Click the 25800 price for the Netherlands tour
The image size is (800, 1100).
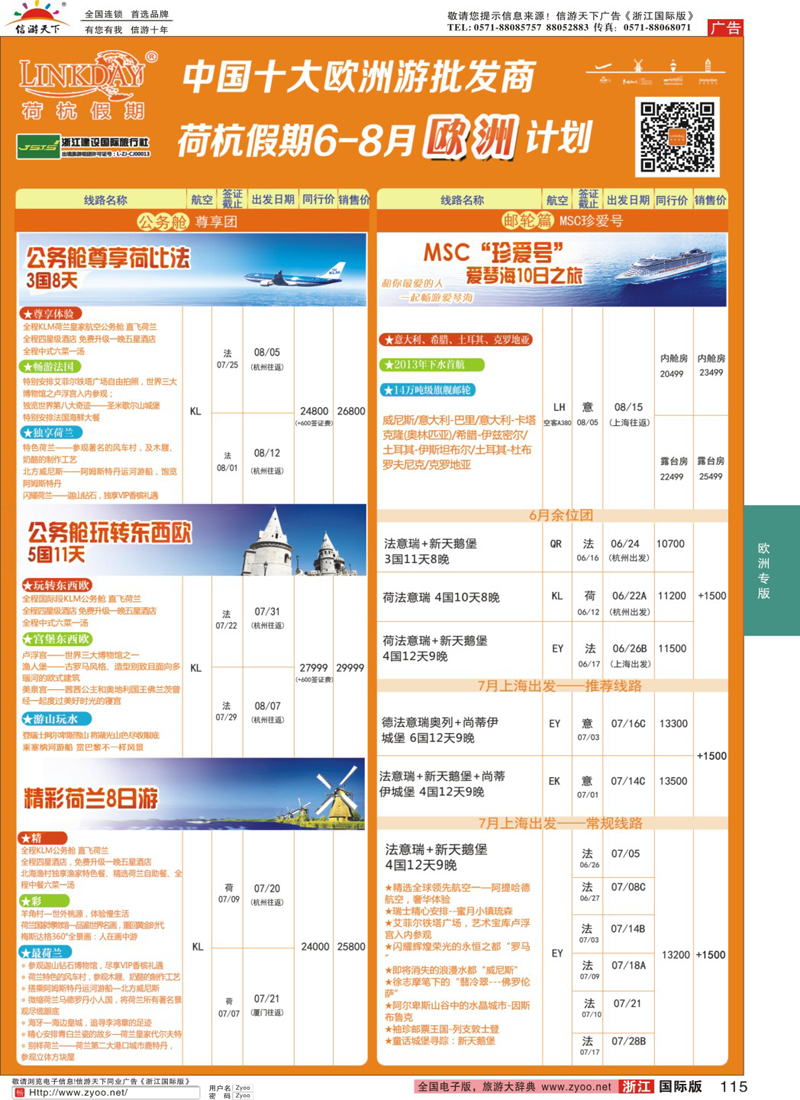(351, 946)
